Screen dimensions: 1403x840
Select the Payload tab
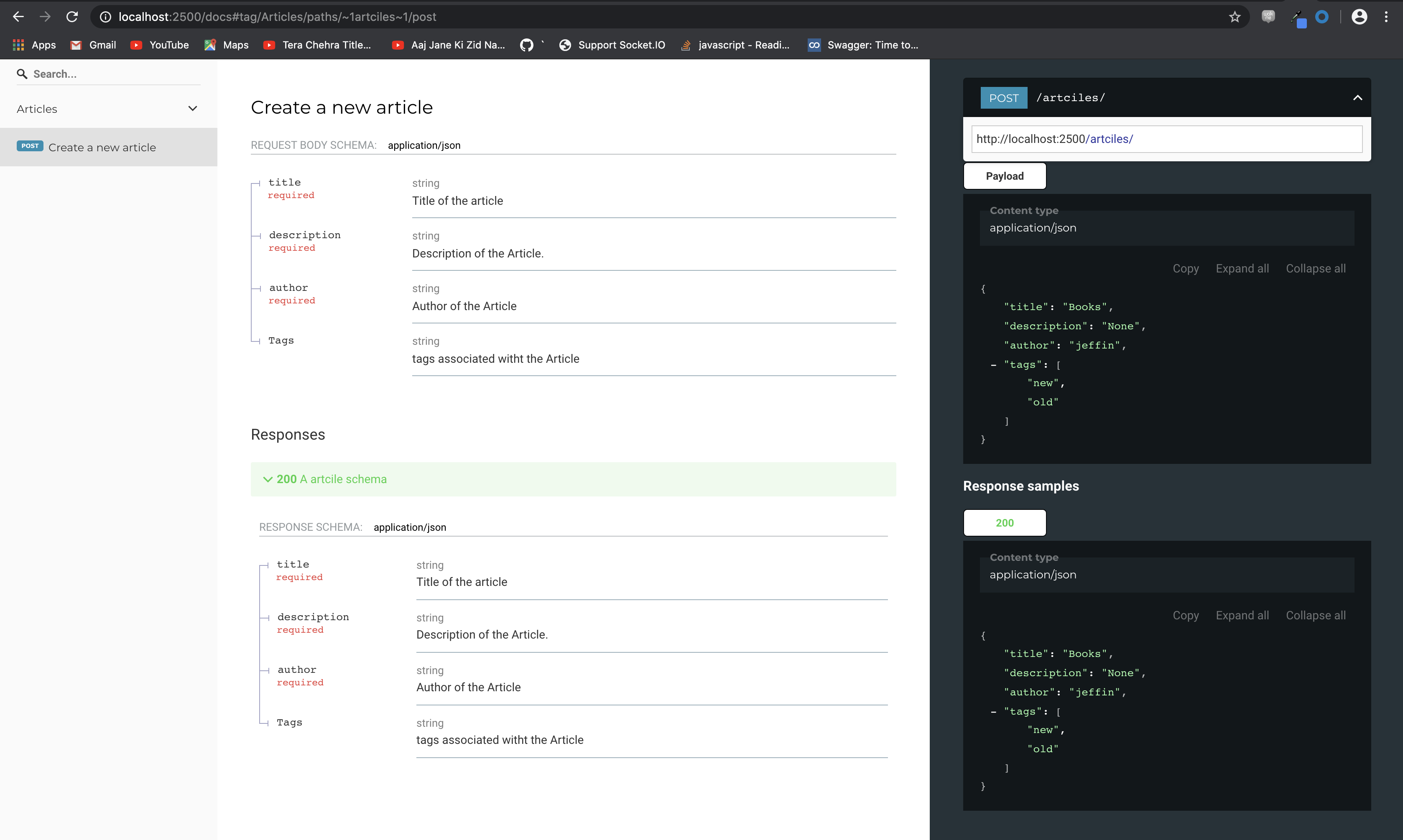1005,176
